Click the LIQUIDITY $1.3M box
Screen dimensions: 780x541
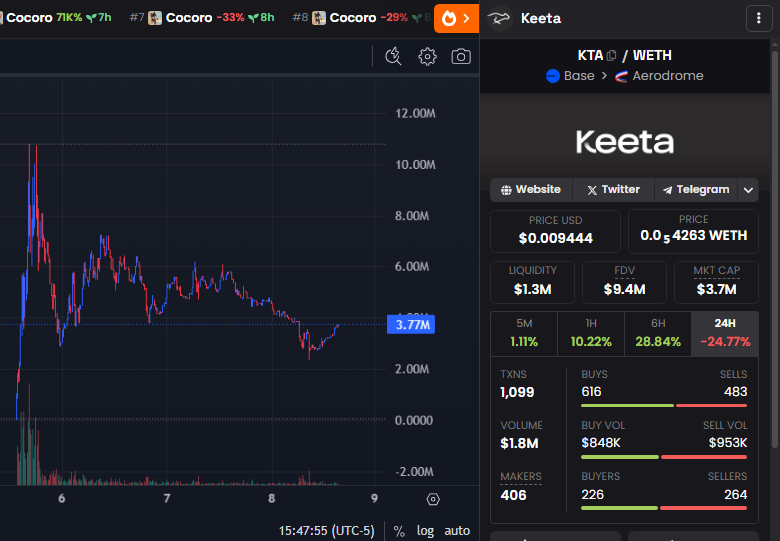(532, 282)
